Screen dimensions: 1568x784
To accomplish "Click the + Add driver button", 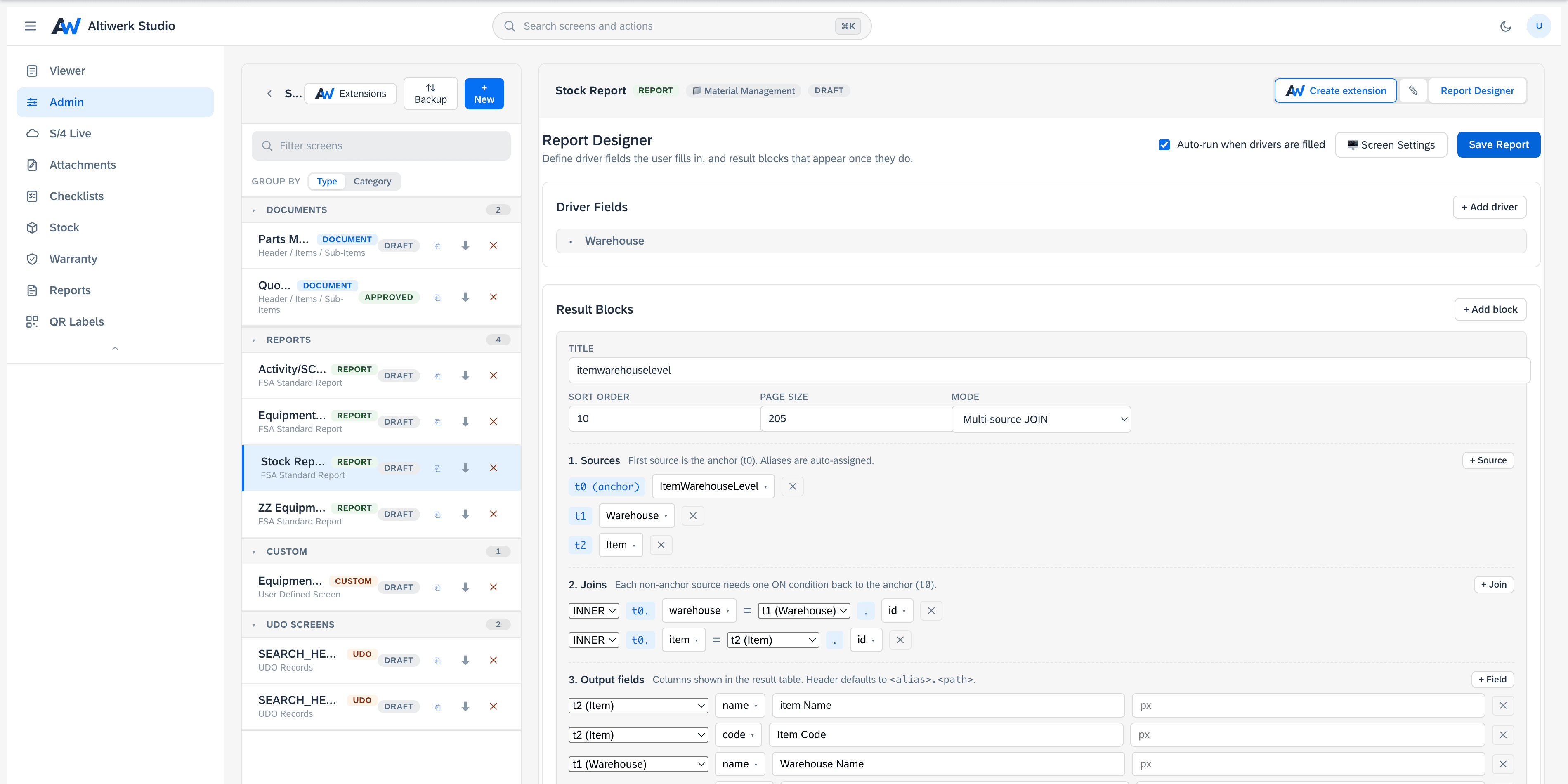I will click(1490, 208).
